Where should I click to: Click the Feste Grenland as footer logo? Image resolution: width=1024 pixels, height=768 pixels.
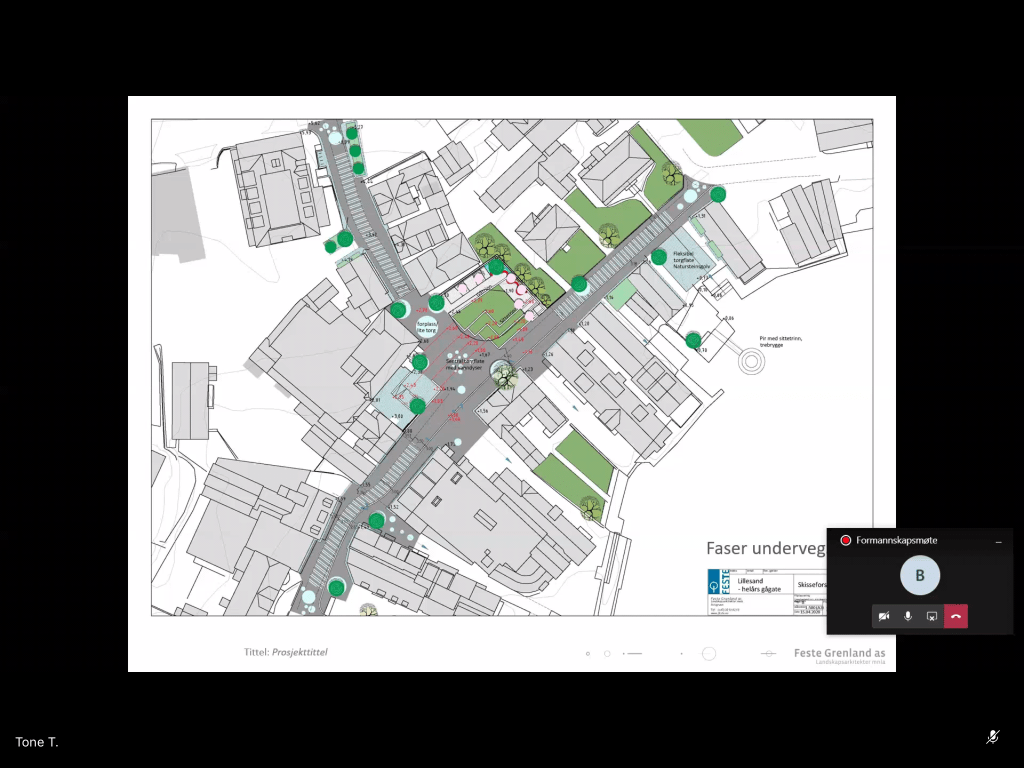click(838, 654)
